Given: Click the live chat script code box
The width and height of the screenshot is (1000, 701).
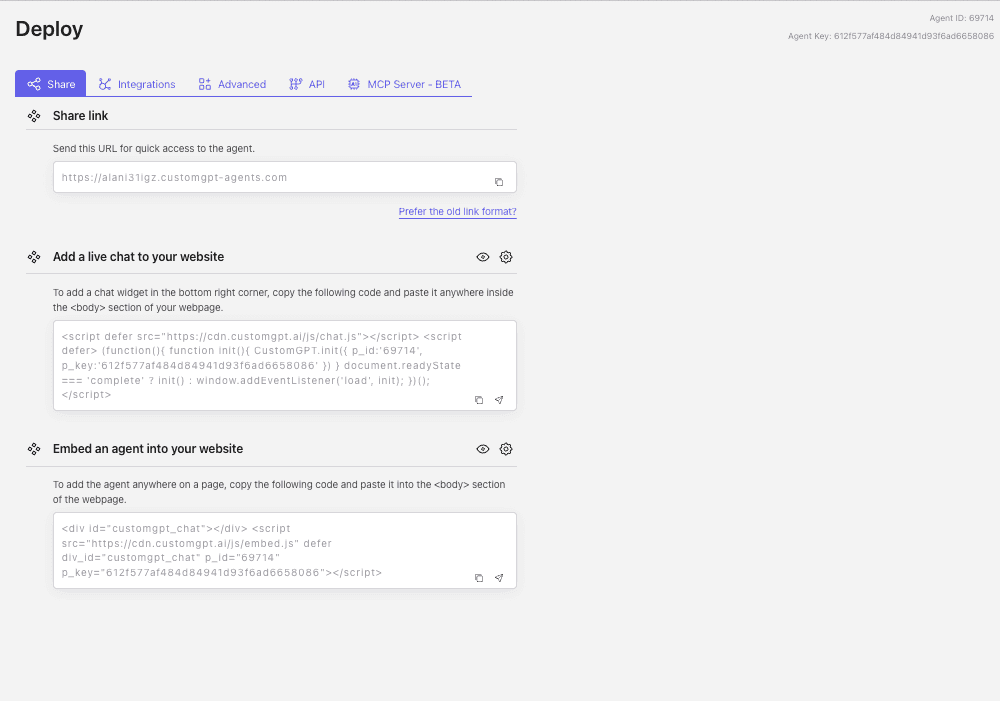Looking at the screenshot, I should (x=284, y=365).
